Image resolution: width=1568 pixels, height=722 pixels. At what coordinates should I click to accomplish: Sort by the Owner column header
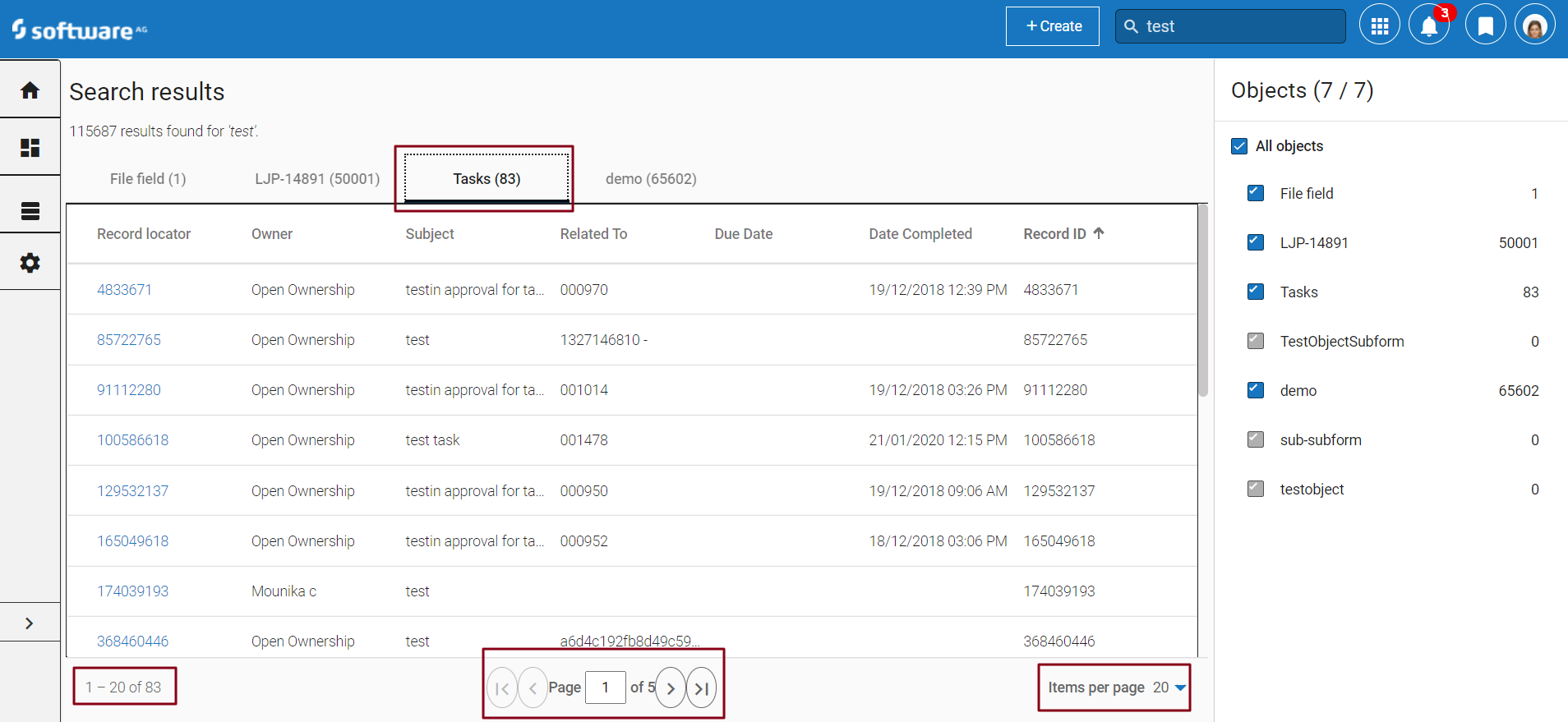tap(272, 234)
